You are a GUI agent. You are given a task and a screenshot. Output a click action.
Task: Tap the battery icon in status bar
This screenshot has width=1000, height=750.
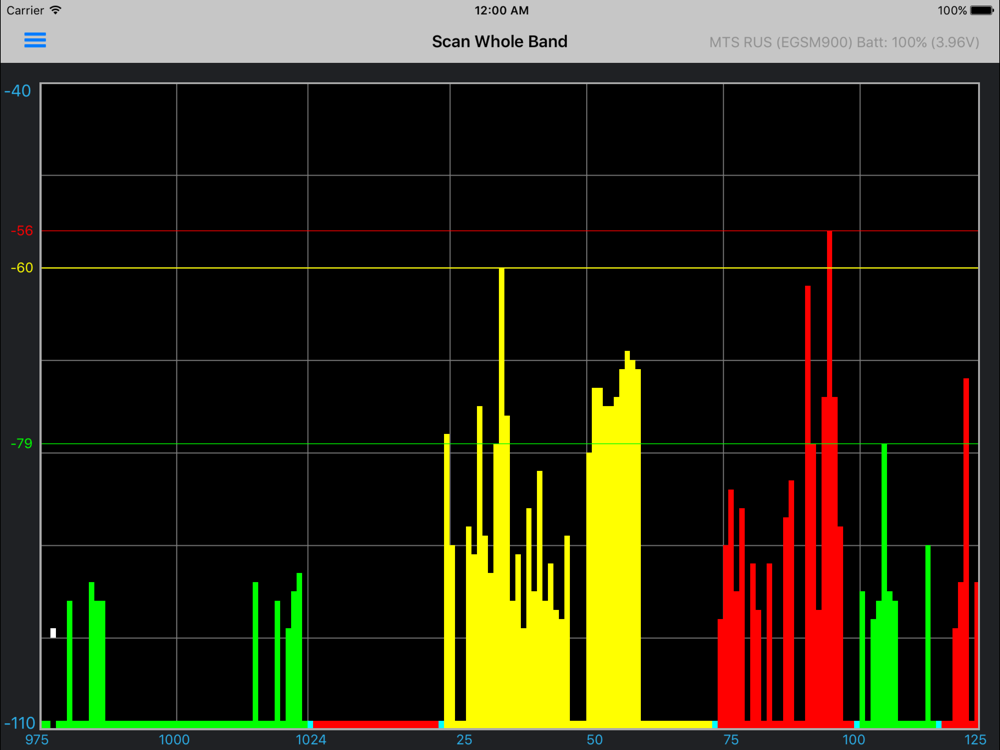[x=982, y=10]
